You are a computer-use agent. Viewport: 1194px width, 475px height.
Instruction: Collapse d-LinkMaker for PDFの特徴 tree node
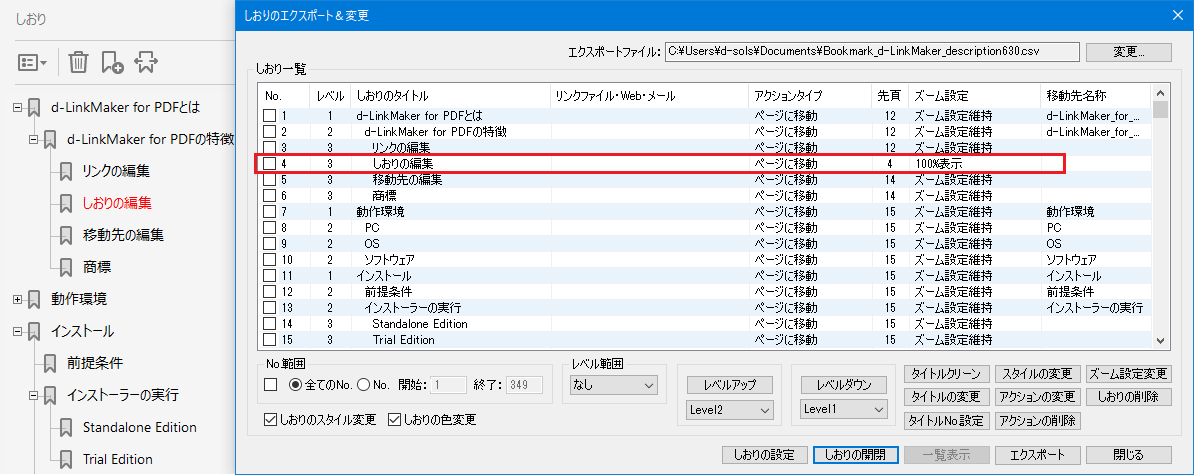pyautogui.click(x=34, y=139)
